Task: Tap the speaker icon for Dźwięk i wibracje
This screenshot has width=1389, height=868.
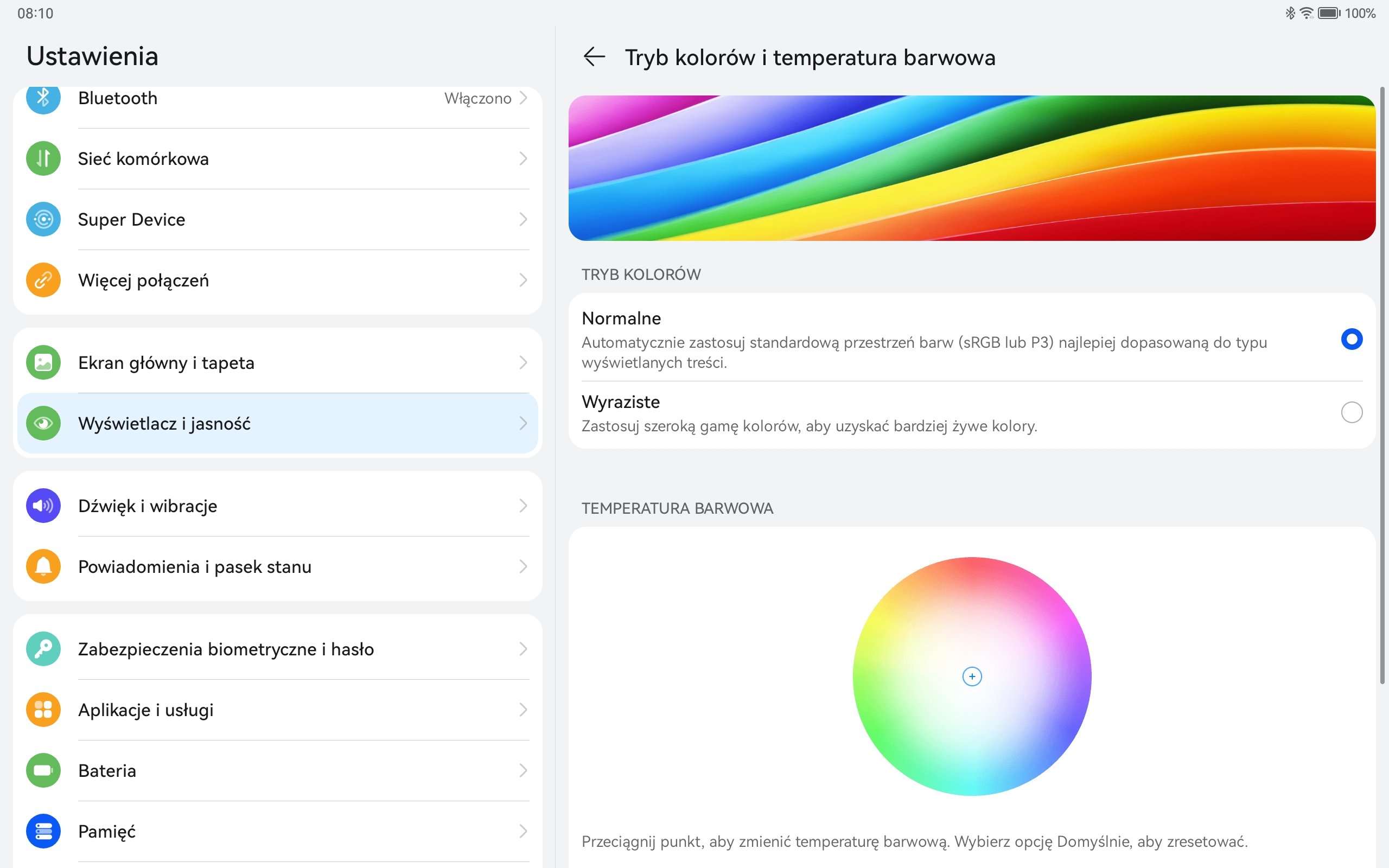Action: 43,506
